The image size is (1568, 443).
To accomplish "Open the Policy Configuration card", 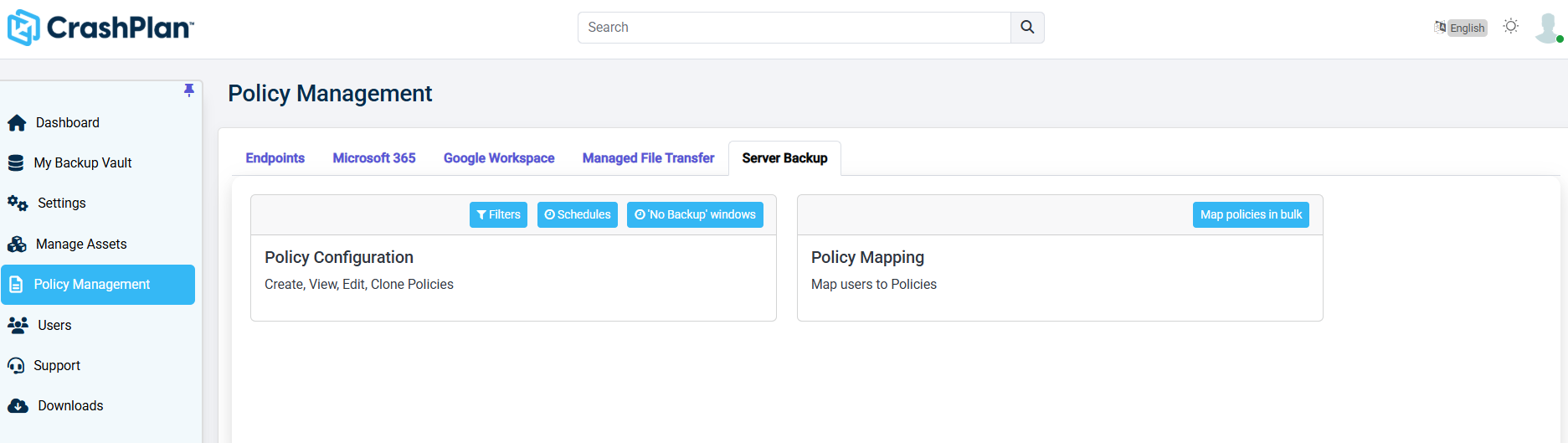I will coord(513,258).
